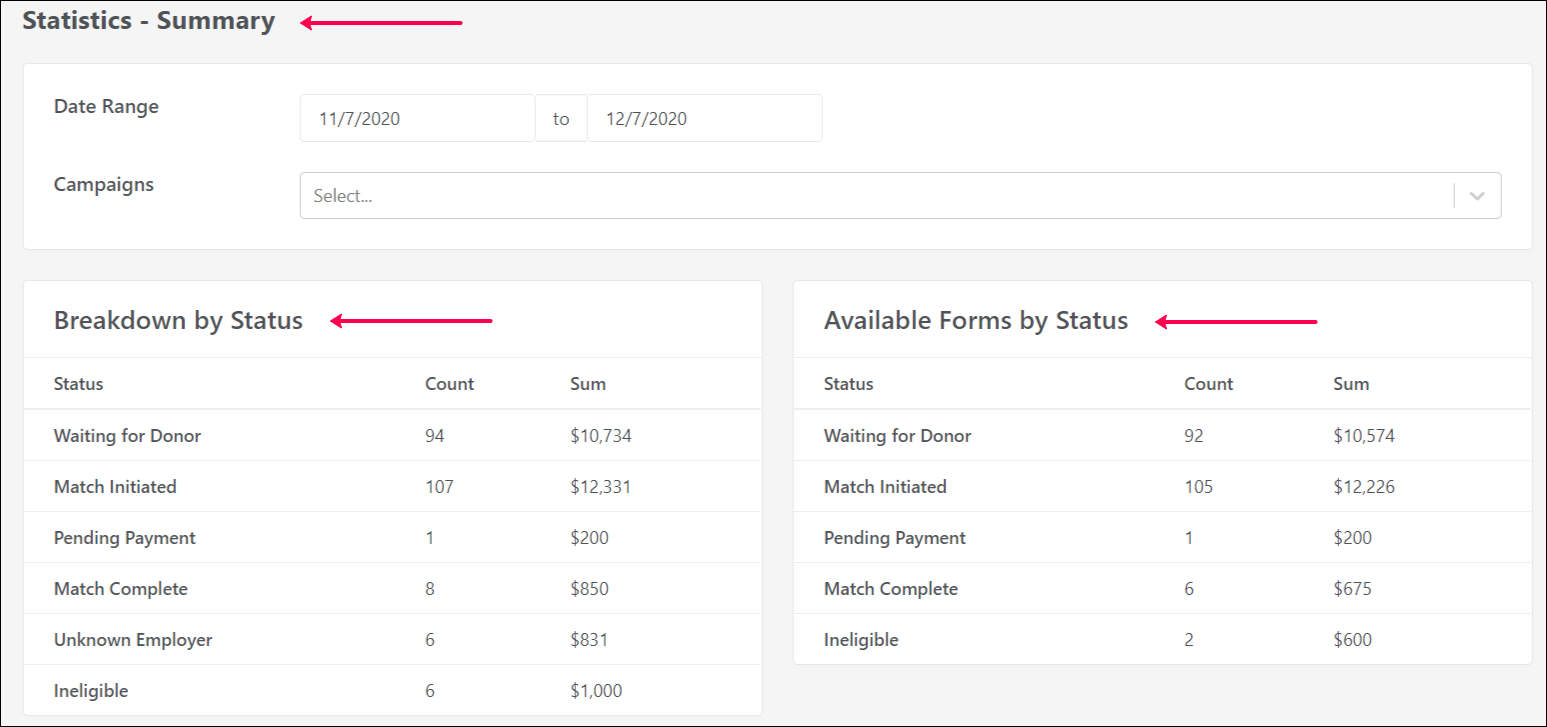Click Status column header in Available Forms table

[x=848, y=384]
